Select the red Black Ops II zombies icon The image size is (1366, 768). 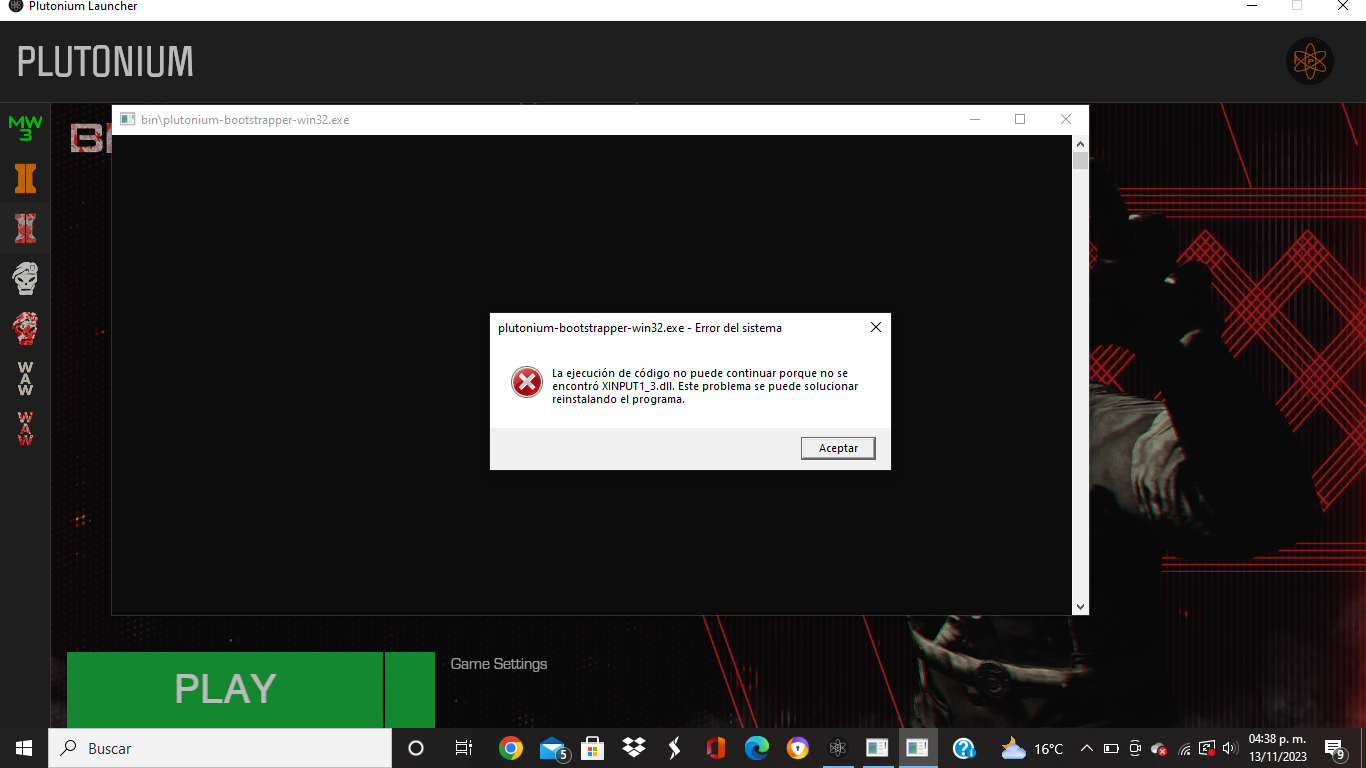click(x=25, y=228)
